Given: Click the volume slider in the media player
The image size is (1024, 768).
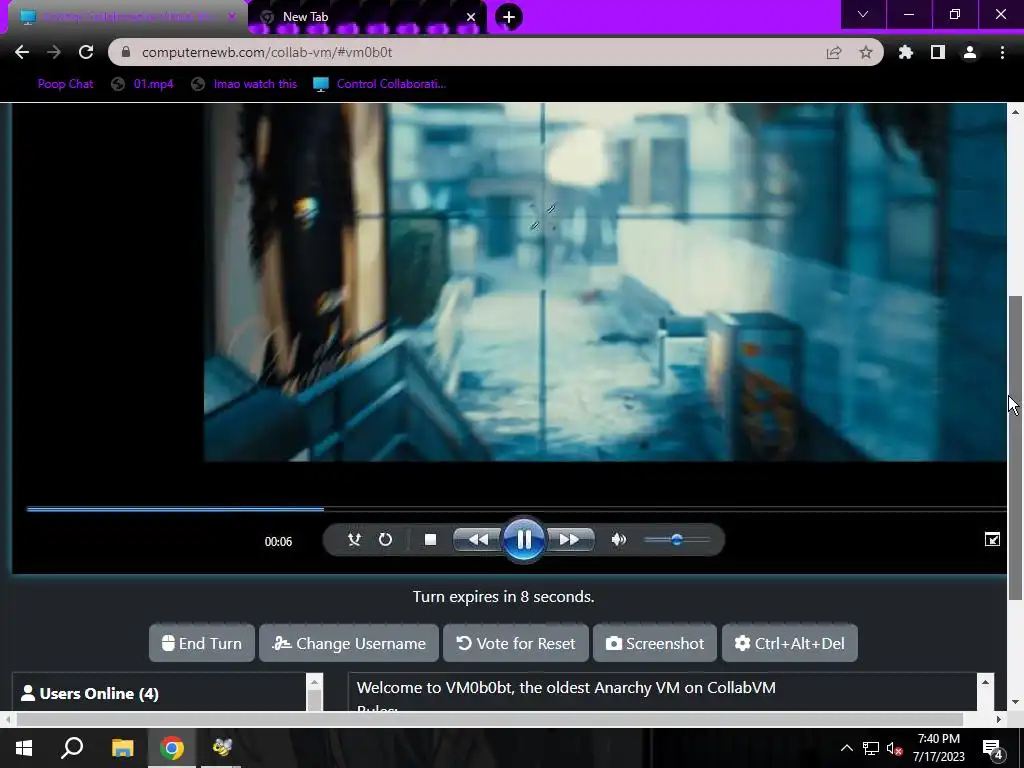Looking at the screenshot, I should (x=677, y=539).
